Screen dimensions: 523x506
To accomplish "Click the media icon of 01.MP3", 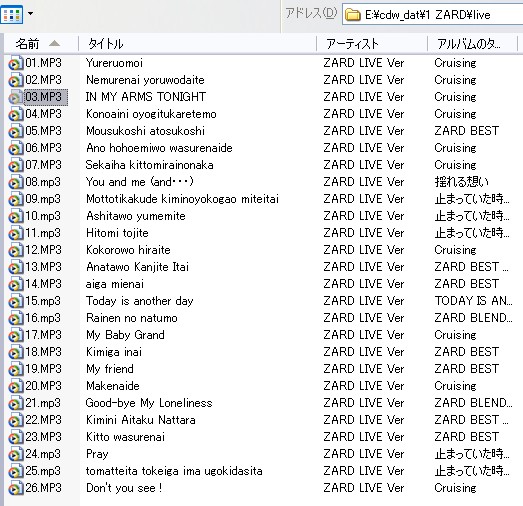I will pos(15,63).
